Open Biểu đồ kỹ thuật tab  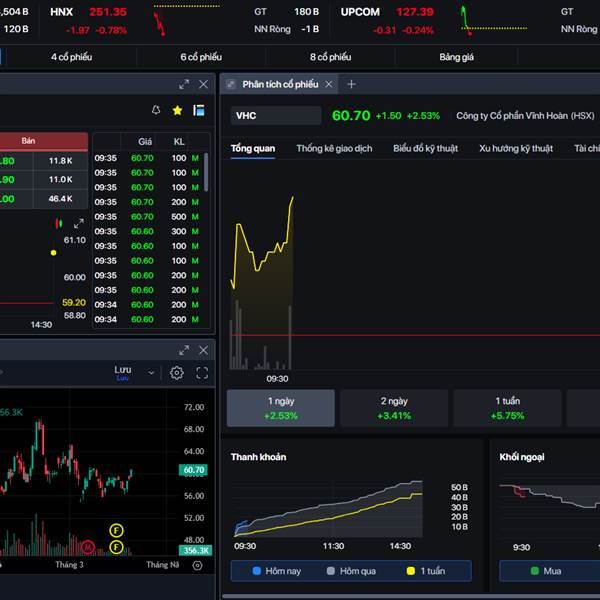tap(427, 149)
